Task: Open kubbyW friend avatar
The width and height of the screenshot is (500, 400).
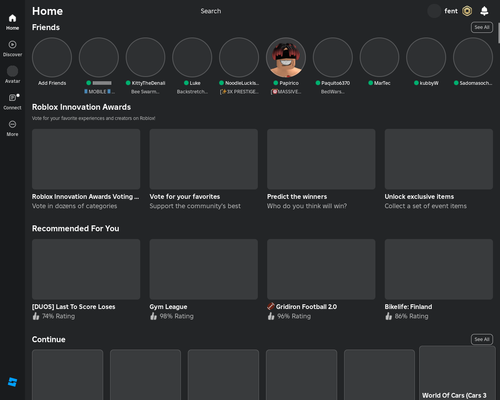Action: 426,57
